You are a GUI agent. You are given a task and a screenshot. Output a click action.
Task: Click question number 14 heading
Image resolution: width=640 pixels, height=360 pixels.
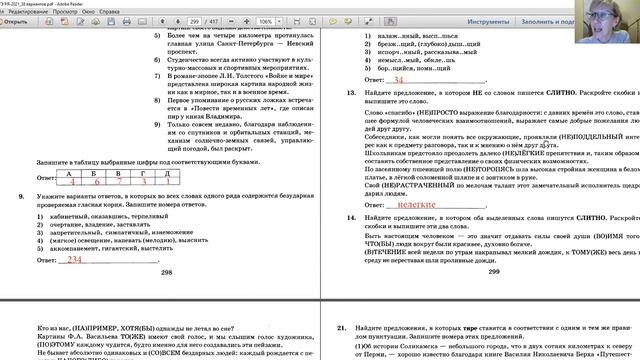click(x=351, y=218)
